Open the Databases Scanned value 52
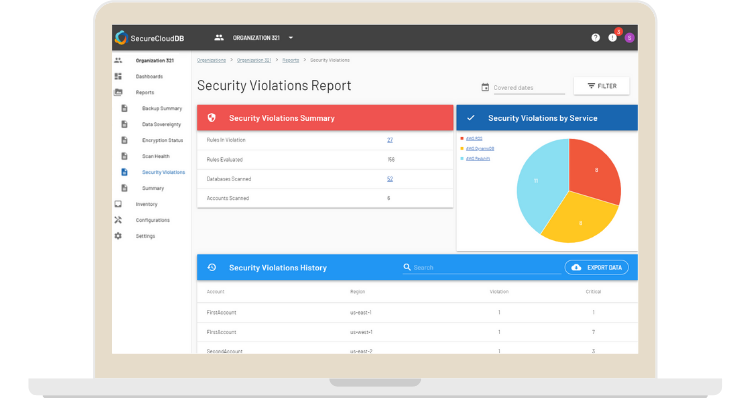 pos(390,179)
